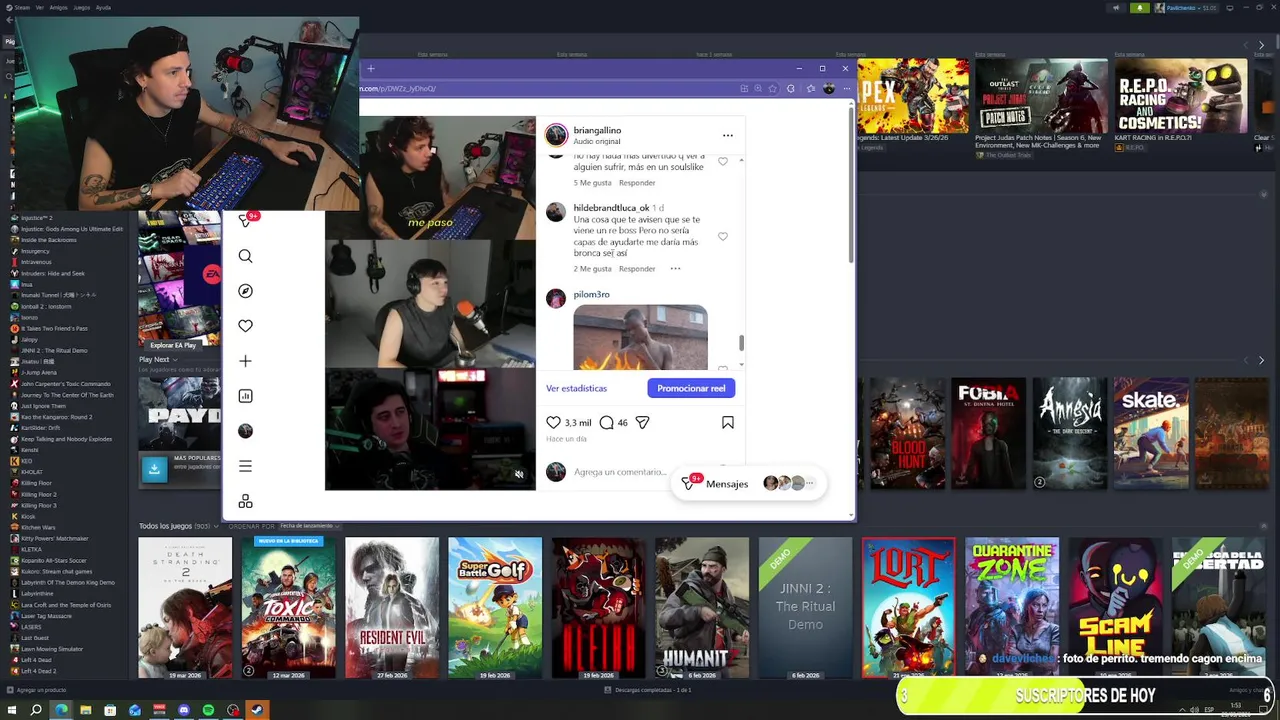Open the three-dot options on the hildebrandtluca_ok comment
1280x720 pixels.
[x=675, y=268]
